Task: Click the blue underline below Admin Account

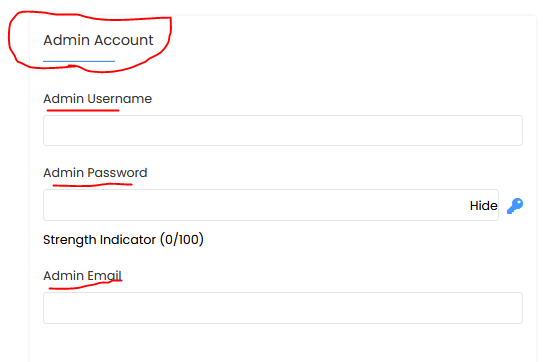Action: (x=79, y=61)
